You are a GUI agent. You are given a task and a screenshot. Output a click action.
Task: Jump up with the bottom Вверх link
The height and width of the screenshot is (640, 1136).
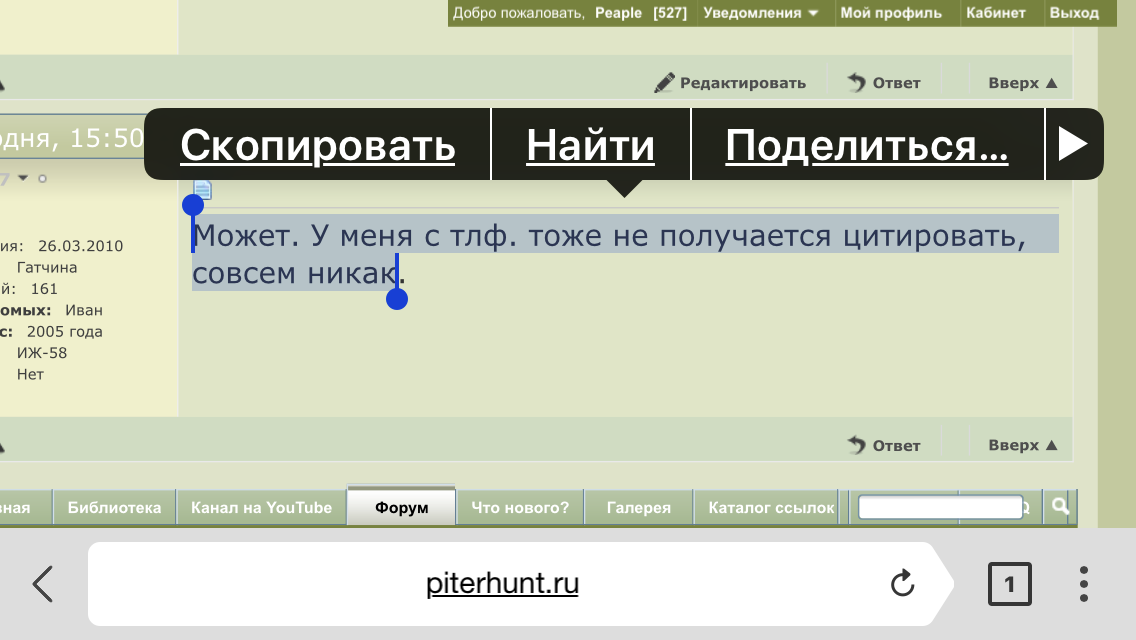coord(1022,445)
